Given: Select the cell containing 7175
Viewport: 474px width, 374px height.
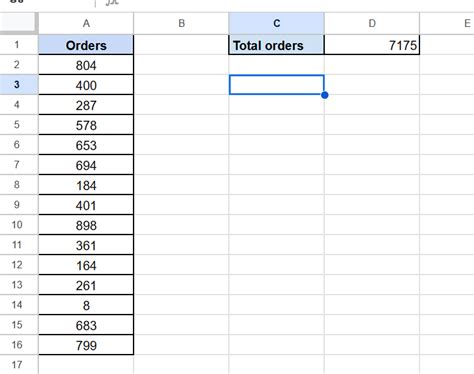Looking at the screenshot, I should [x=372, y=45].
